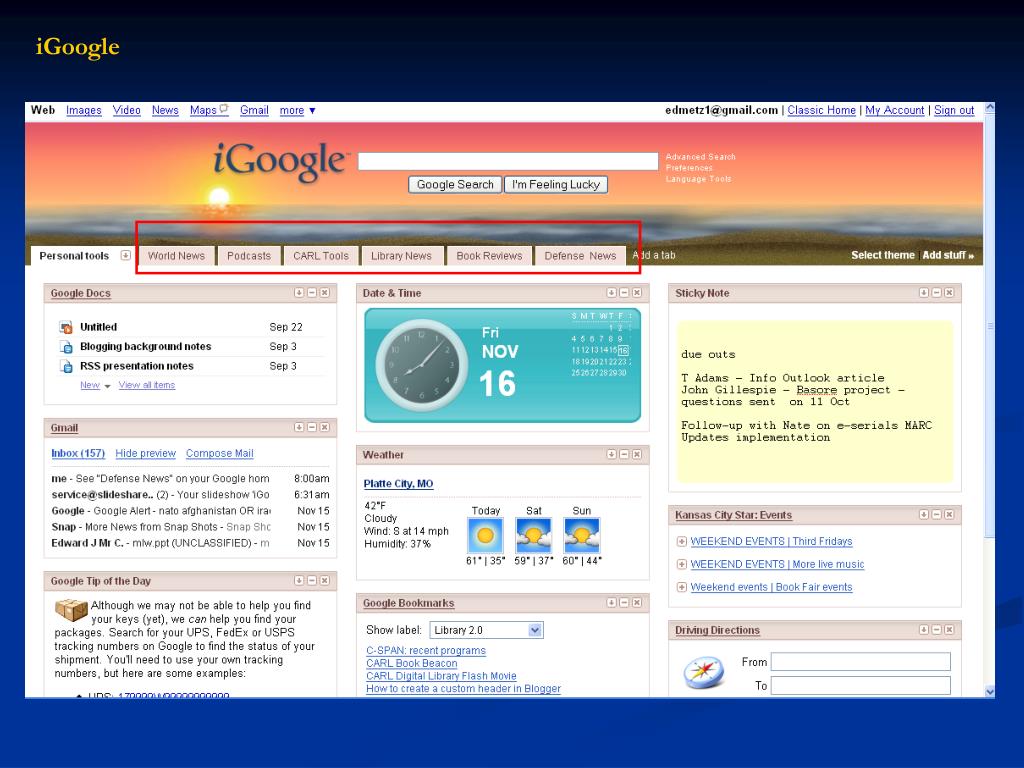Click the page scrollbar up arrow
This screenshot has width=1024, height=768.
click(x=989, y=107)
